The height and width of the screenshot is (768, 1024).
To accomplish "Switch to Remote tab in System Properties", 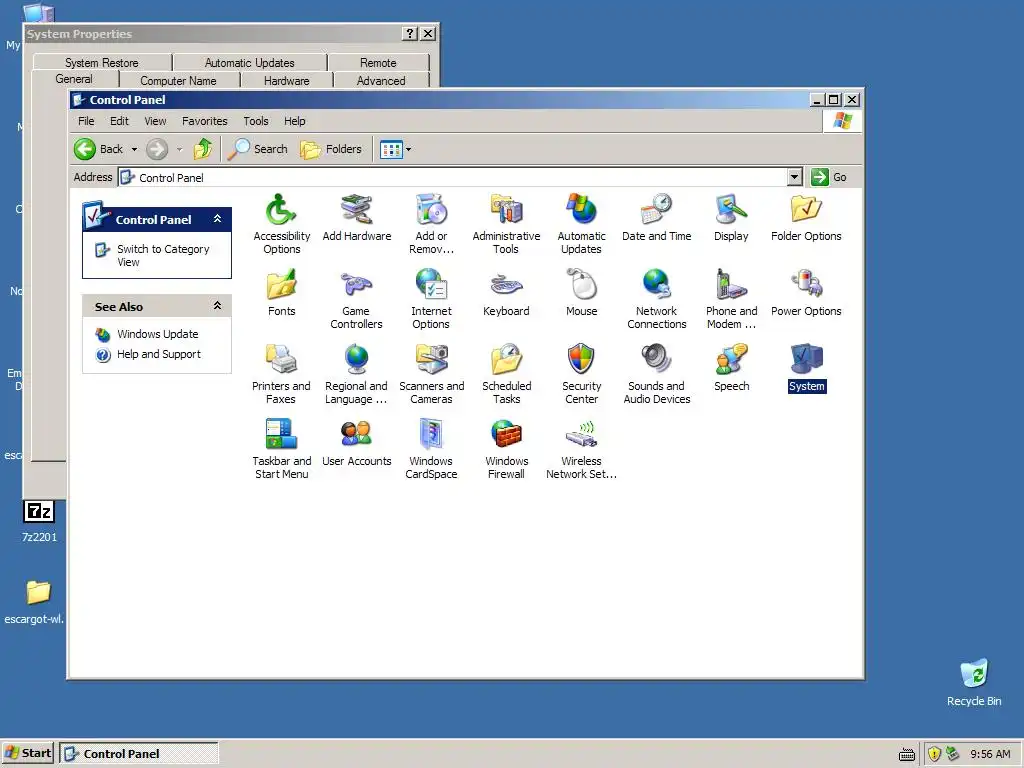I will (x=378, y=63).
